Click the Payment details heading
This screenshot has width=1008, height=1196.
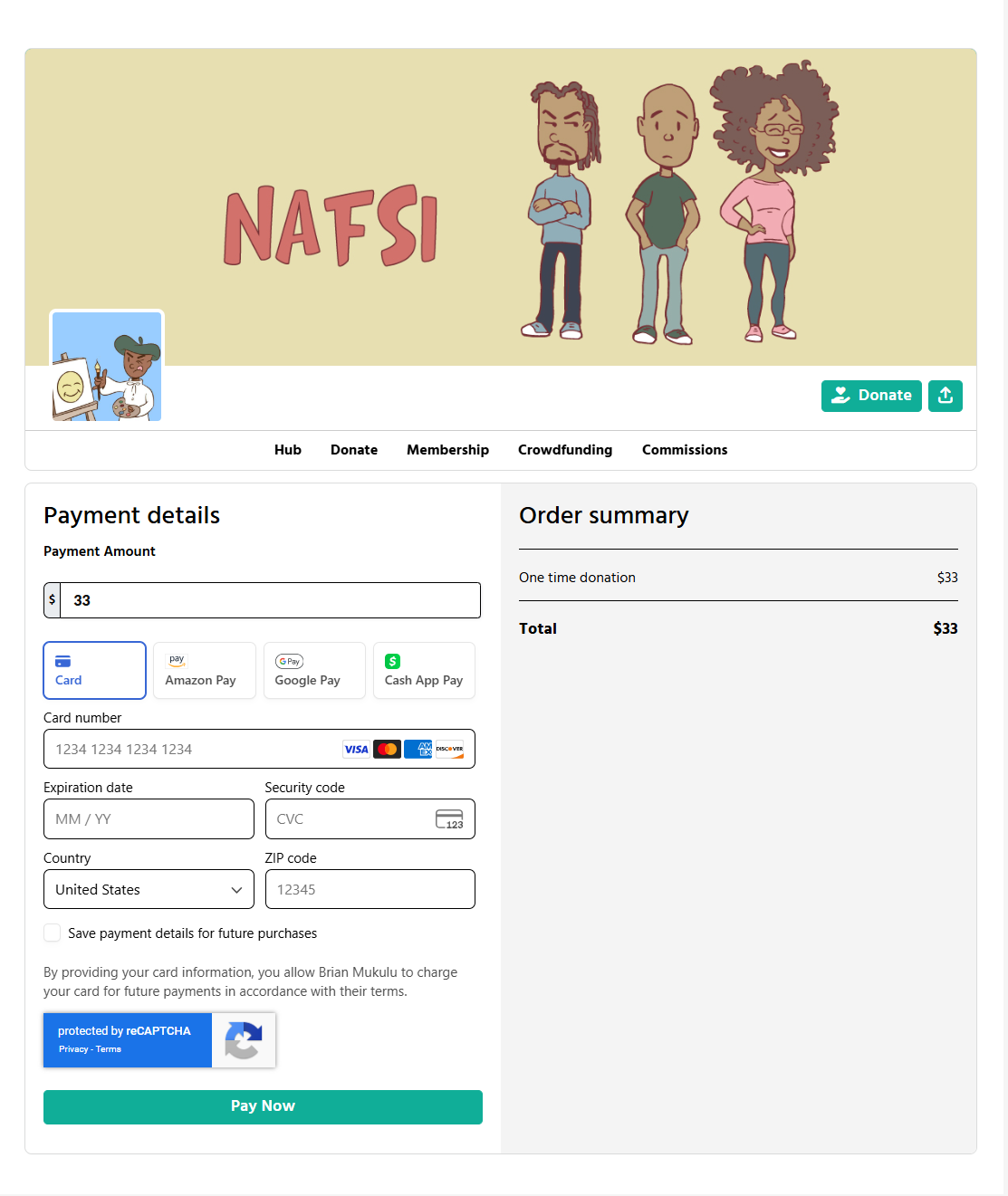[x=132, y=516]
